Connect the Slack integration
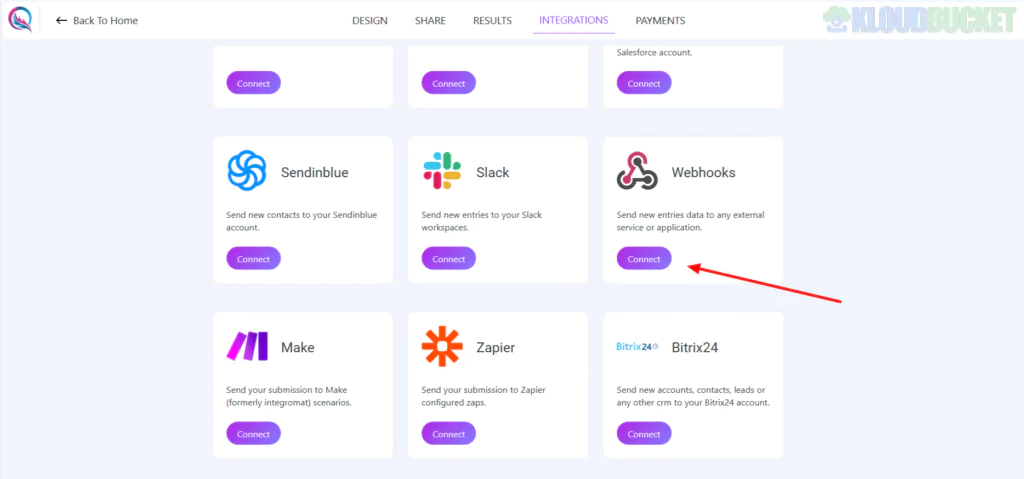 (x=449, y=259)
